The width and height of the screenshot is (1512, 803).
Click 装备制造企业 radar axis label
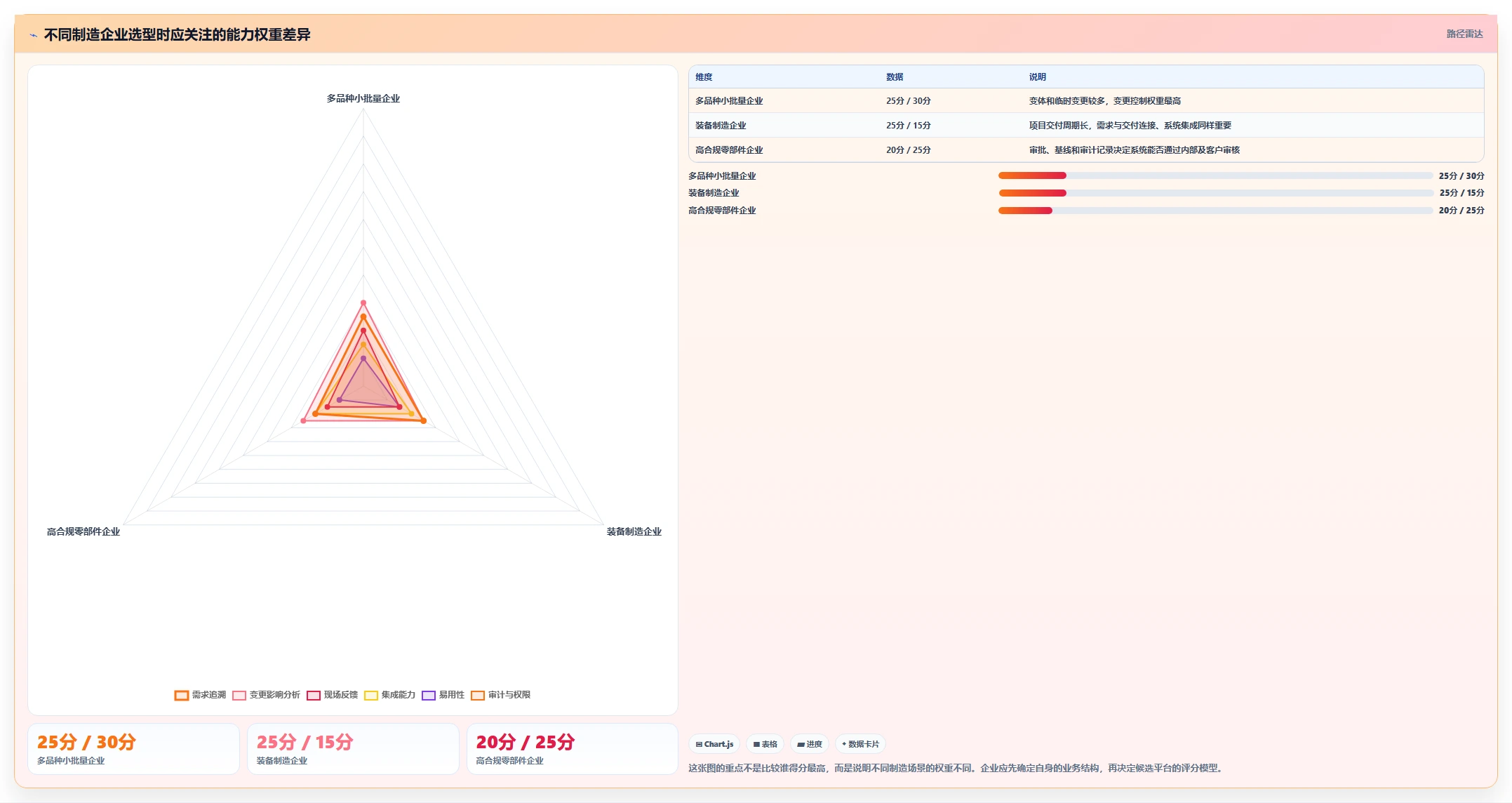(x=634, y=532)
